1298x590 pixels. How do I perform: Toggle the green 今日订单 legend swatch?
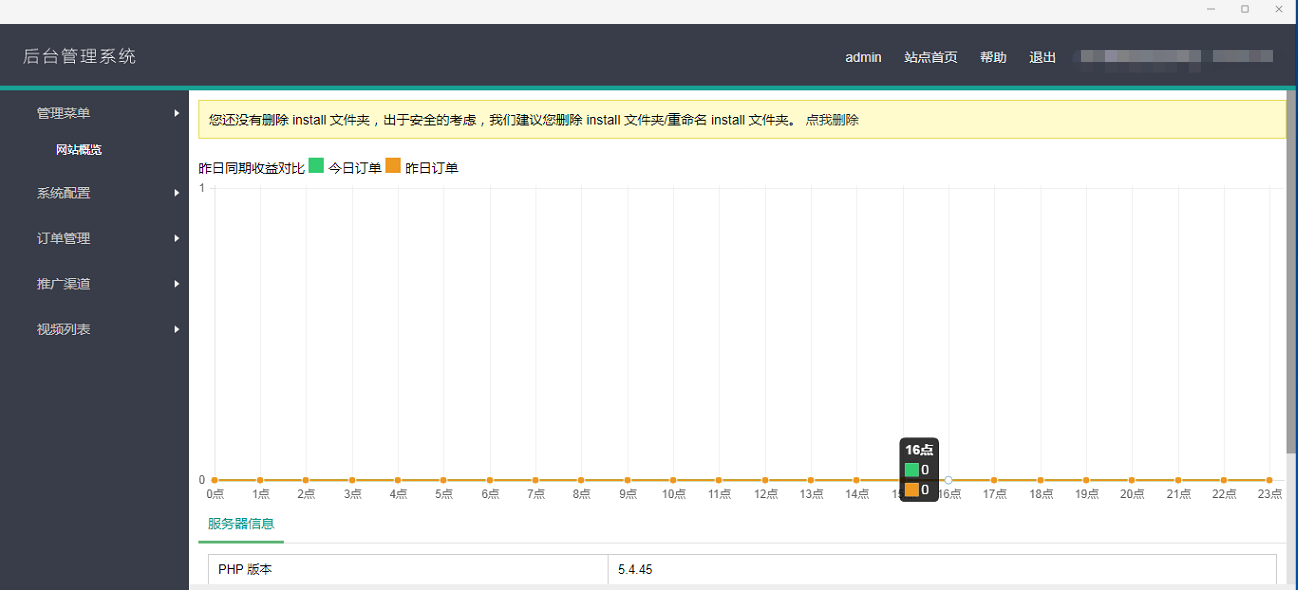pyautogui.click(x=316, y=166)
